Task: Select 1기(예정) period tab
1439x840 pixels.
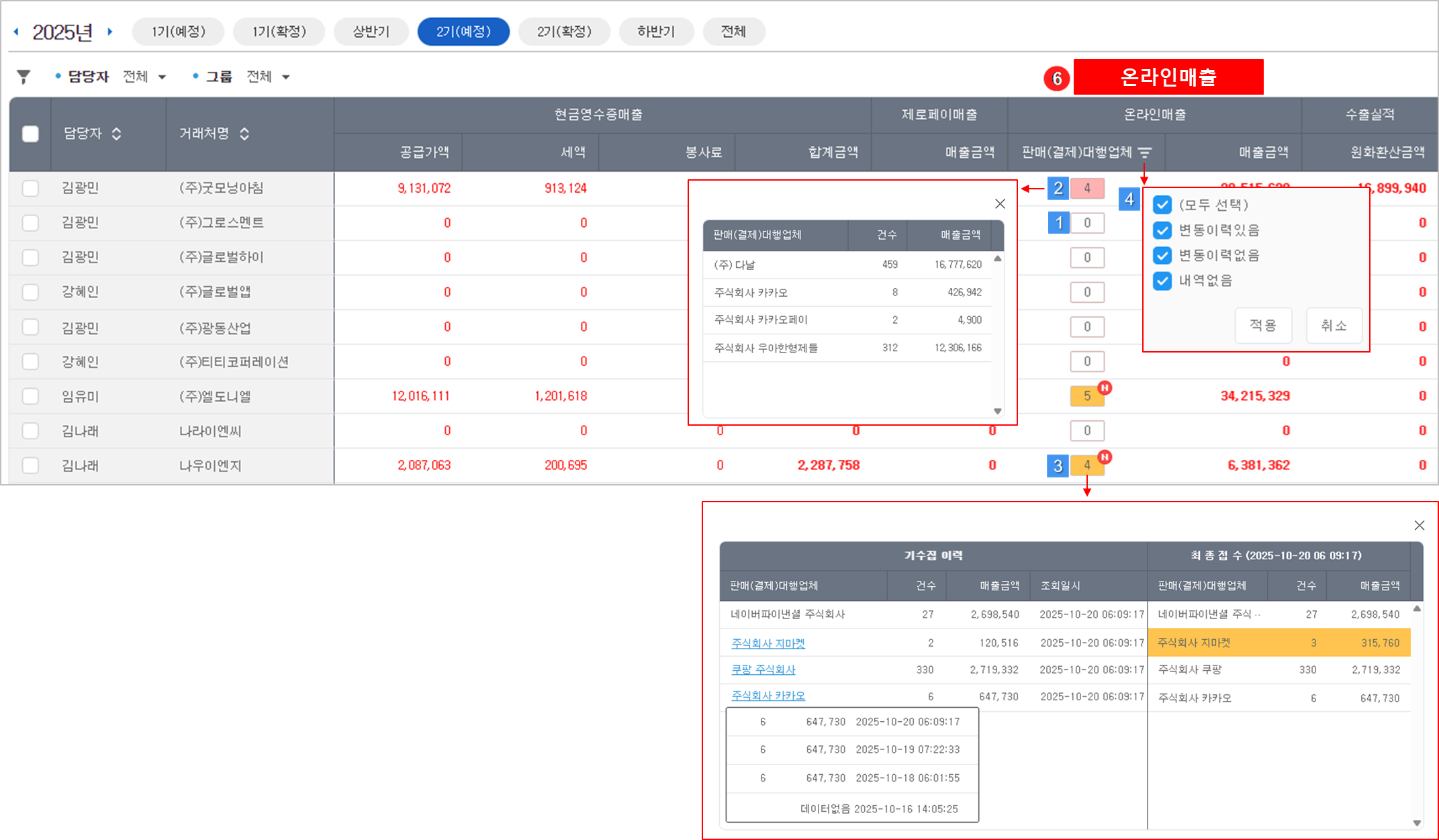Action: click(178, 32)
